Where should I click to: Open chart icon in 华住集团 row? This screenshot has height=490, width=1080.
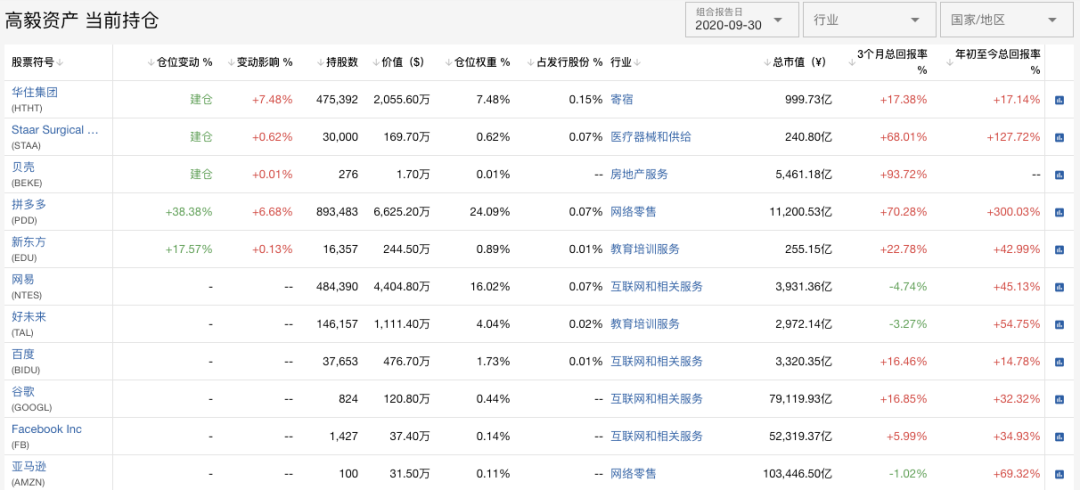[1059, 100]
